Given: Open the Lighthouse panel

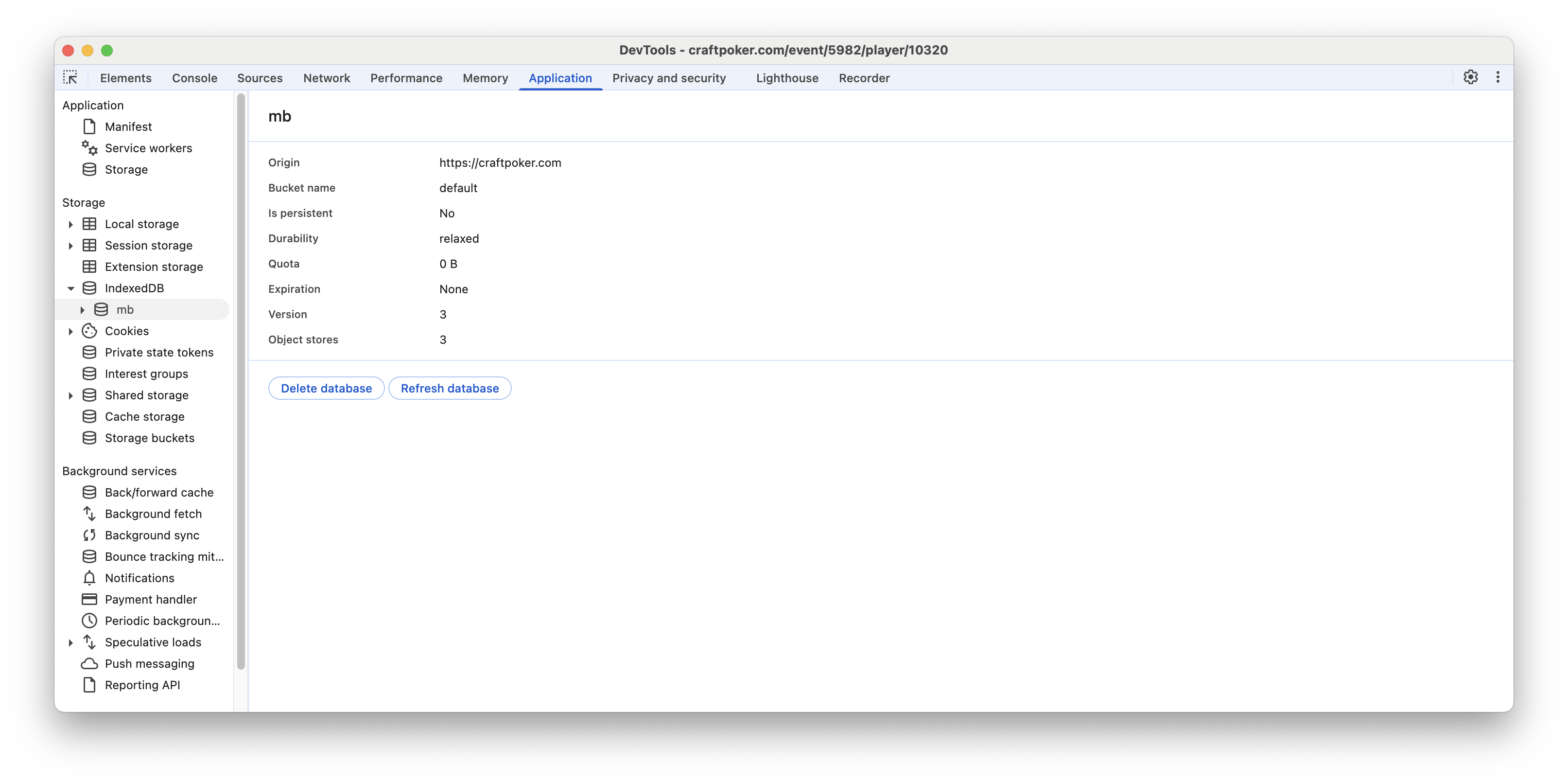Looking at the screenshot, I should (786, 78).
